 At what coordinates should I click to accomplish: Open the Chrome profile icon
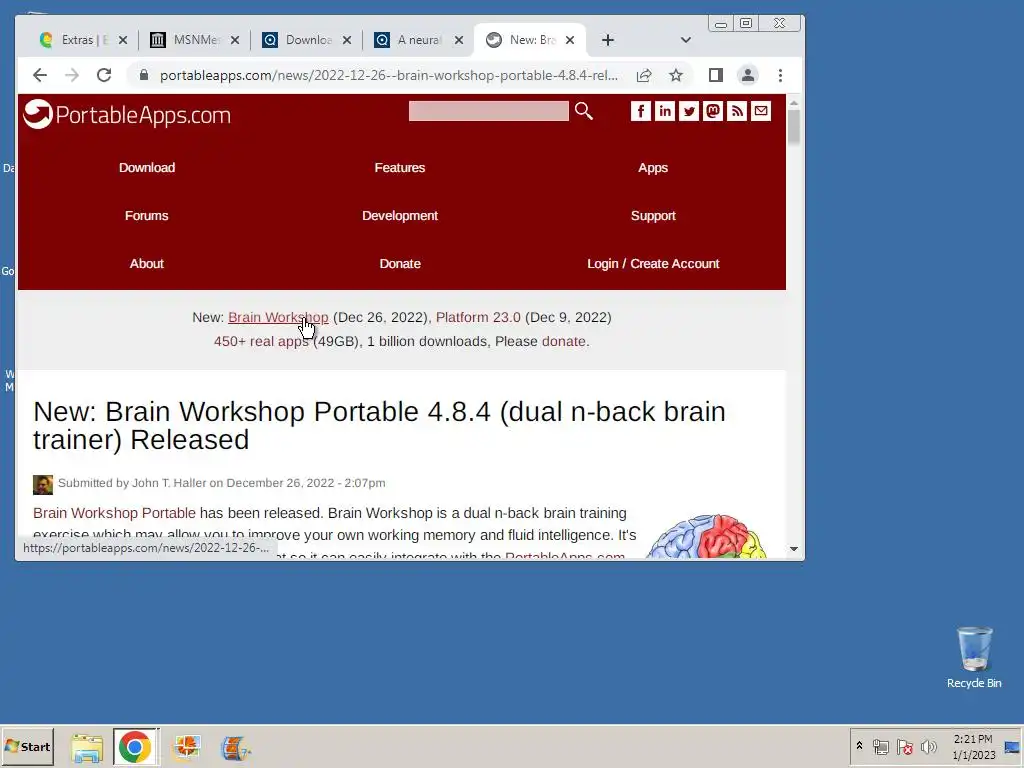pos(748,75)
